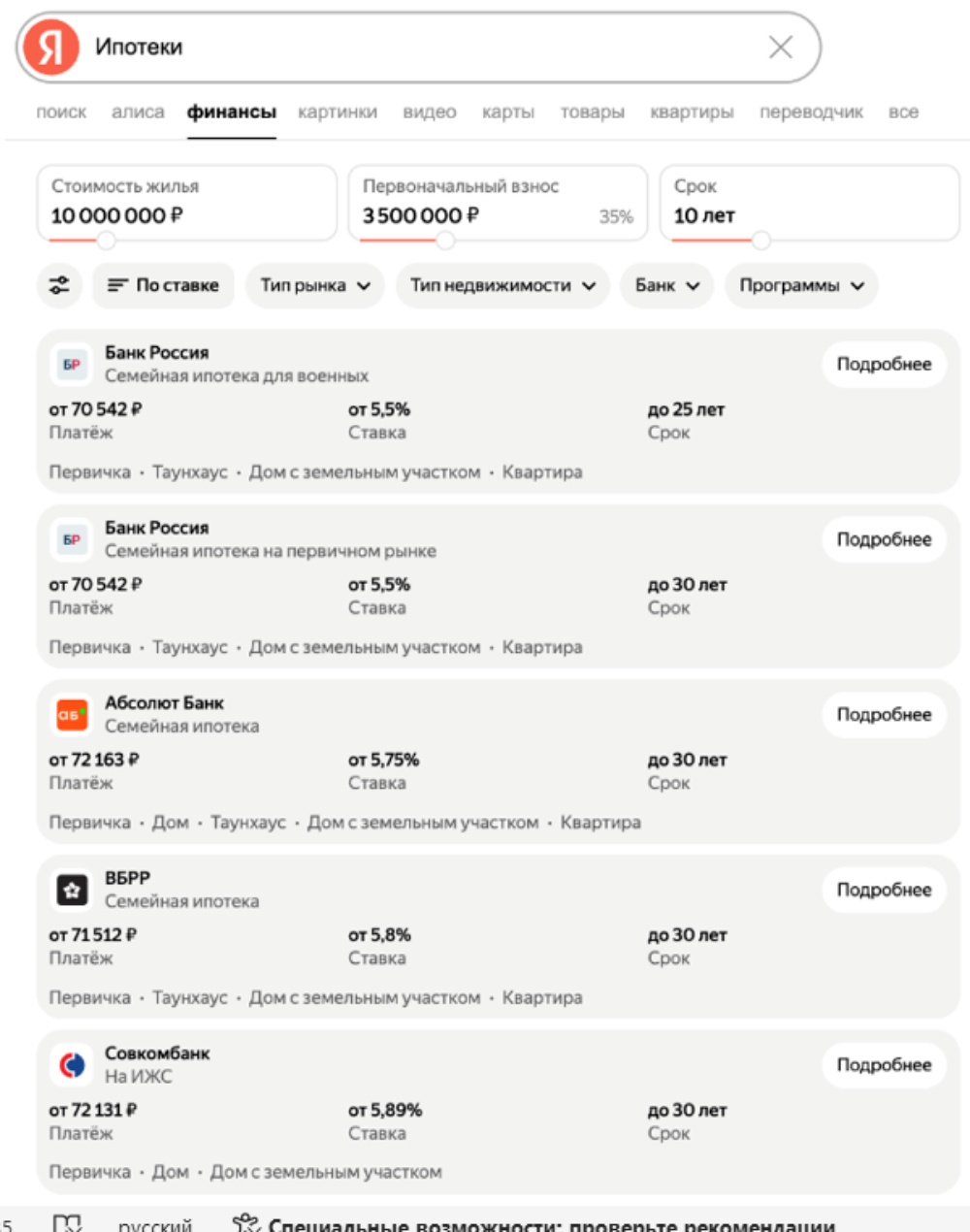Open the Программы dropdown
The width and height of the screenshot is (970, 1232).
click(801, 285)
